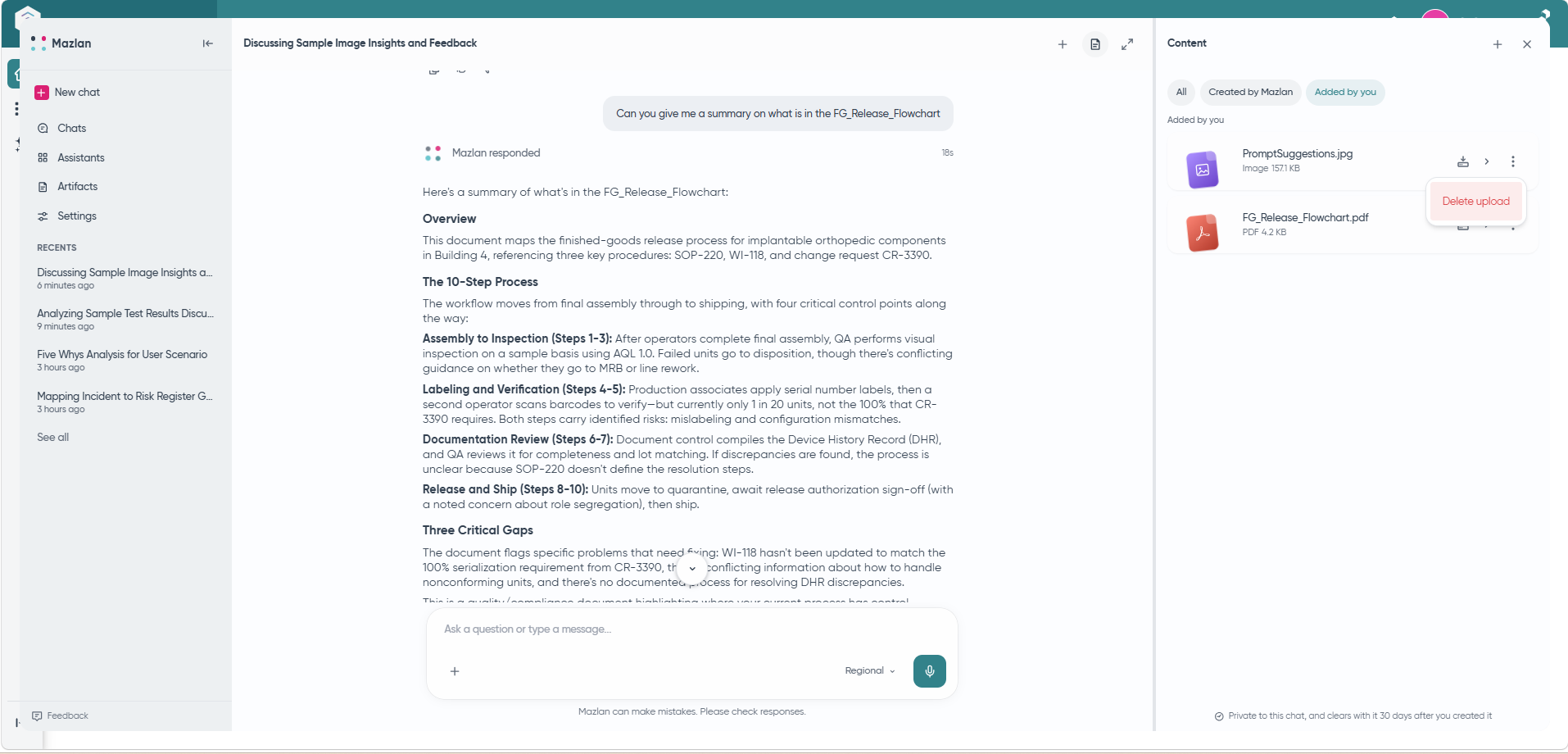Expand chat to full screen
Screen dimensions: 1568x754
pos(1127,44)
